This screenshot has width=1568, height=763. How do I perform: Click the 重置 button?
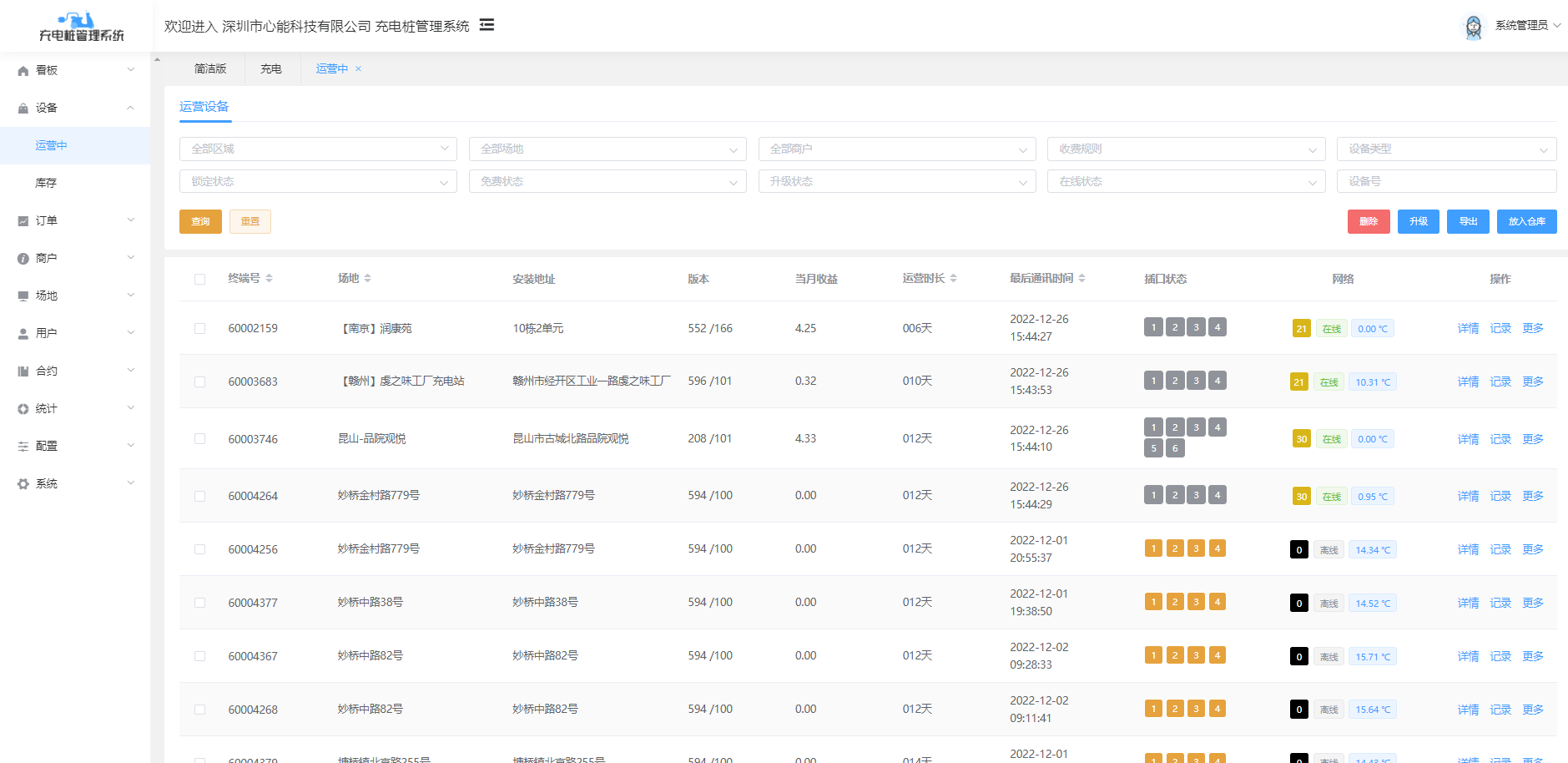[250, 221]
